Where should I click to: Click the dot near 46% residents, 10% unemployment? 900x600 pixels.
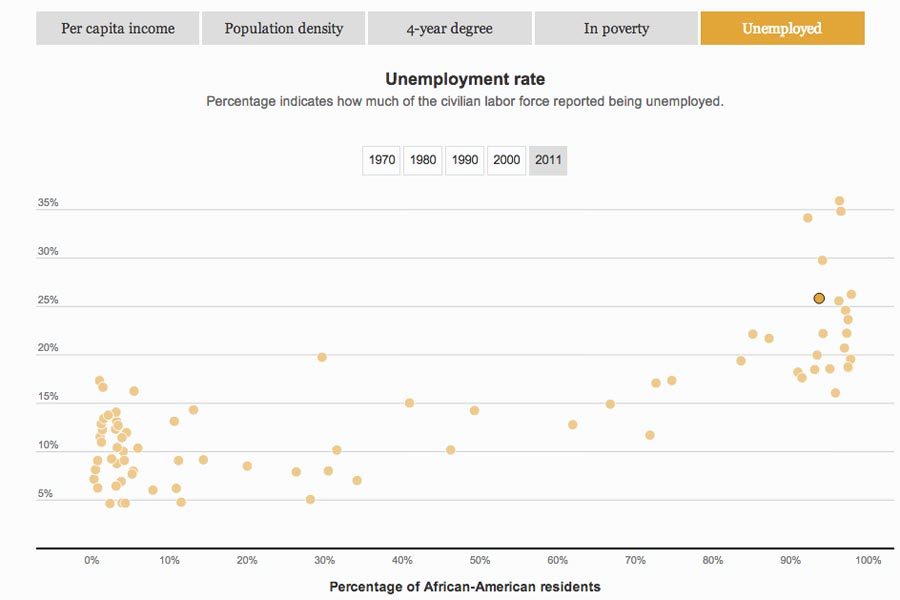(x=451, y=450)
